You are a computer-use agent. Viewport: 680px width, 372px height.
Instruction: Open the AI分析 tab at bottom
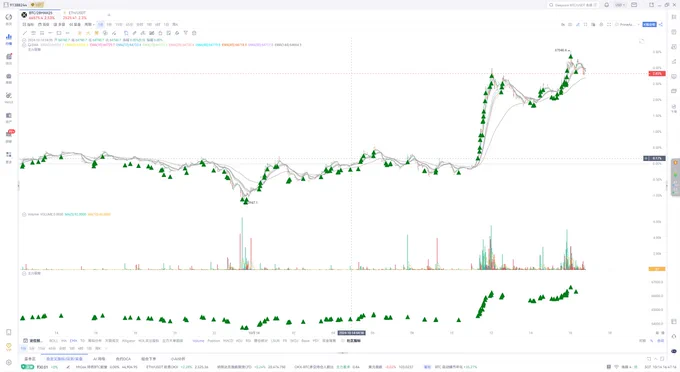pyautogui.click(x=178, y=359)
